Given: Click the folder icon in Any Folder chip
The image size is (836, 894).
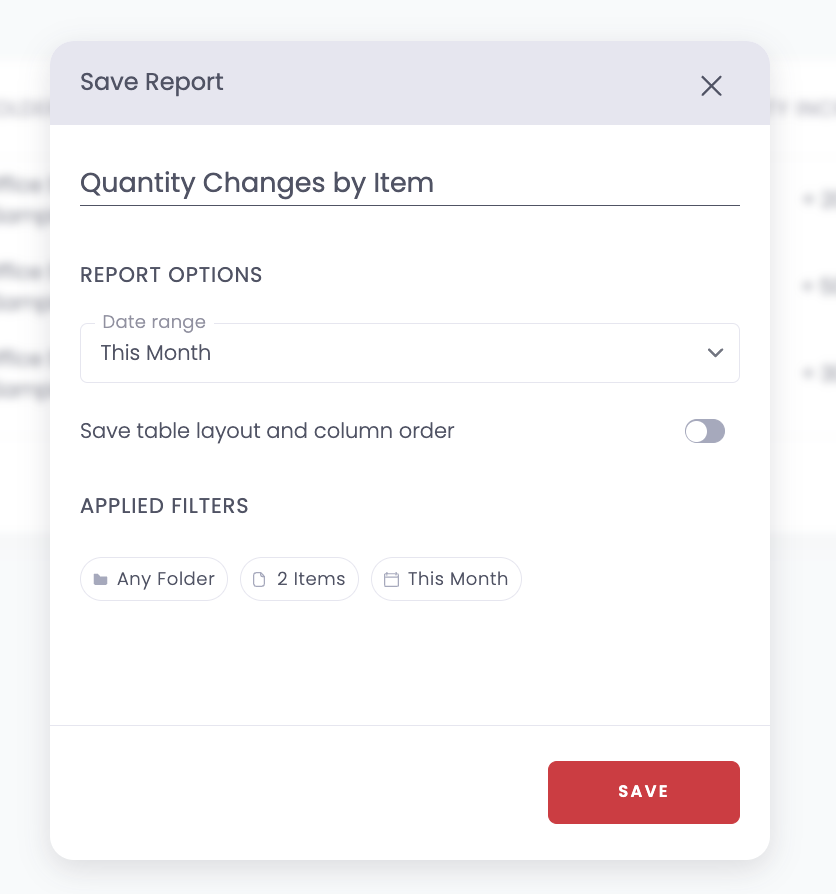Looking at the screenshot, I should pyautogui.click(x=100, y=580).
